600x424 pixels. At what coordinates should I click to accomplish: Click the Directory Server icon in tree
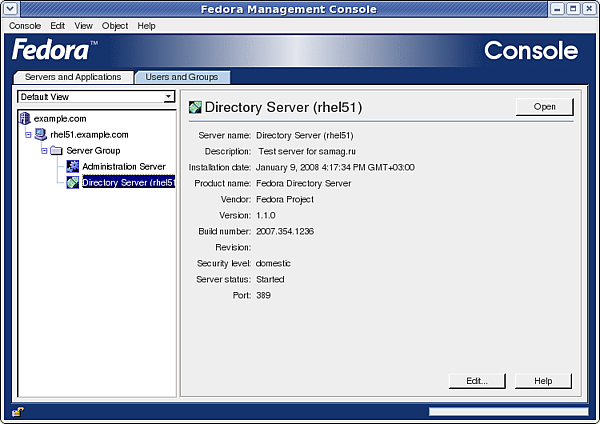tap(73, 183)
